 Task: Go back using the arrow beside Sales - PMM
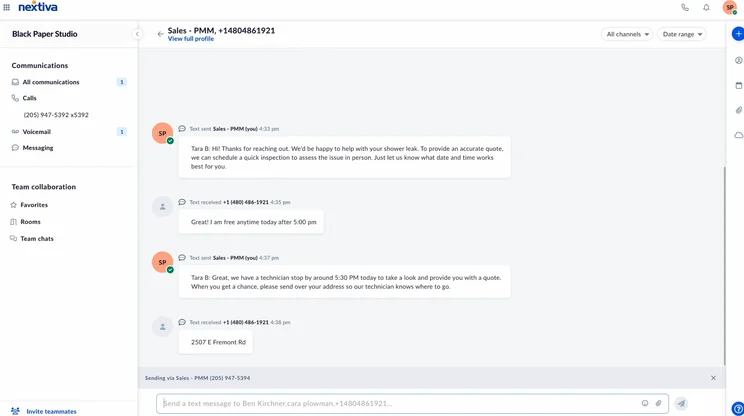tap(160, 34)
